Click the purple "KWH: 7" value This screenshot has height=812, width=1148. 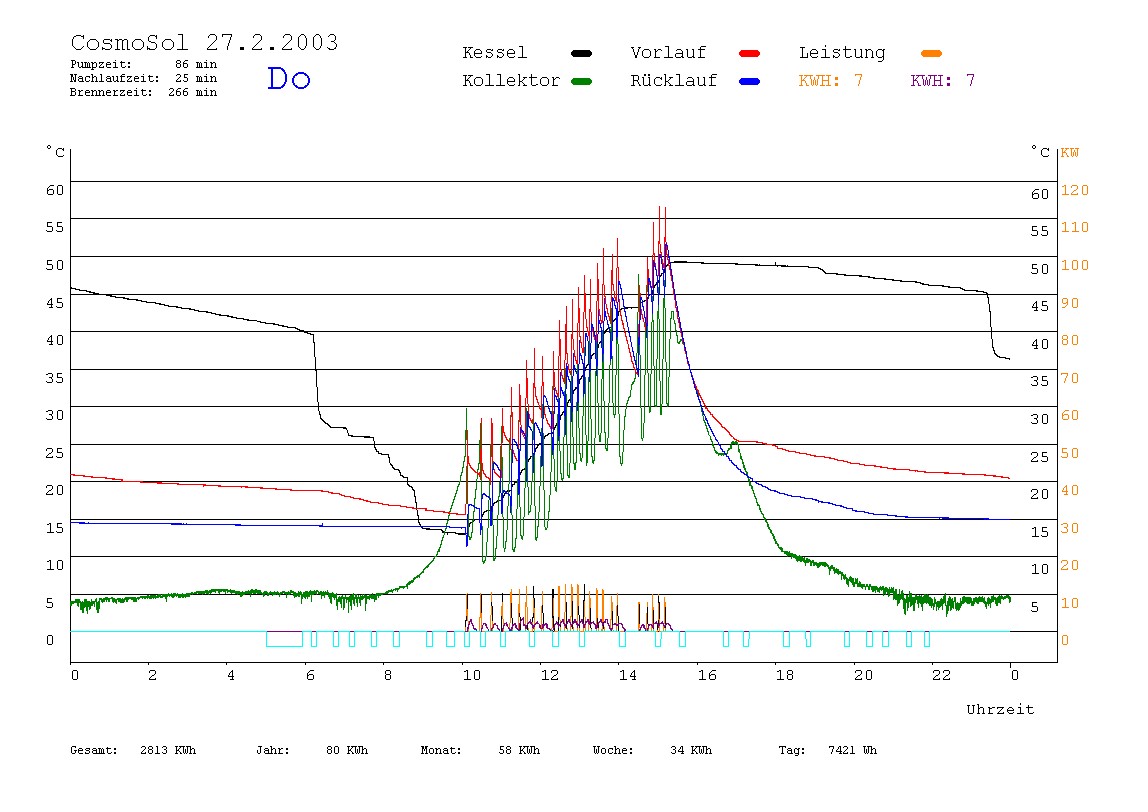(943, 81)
